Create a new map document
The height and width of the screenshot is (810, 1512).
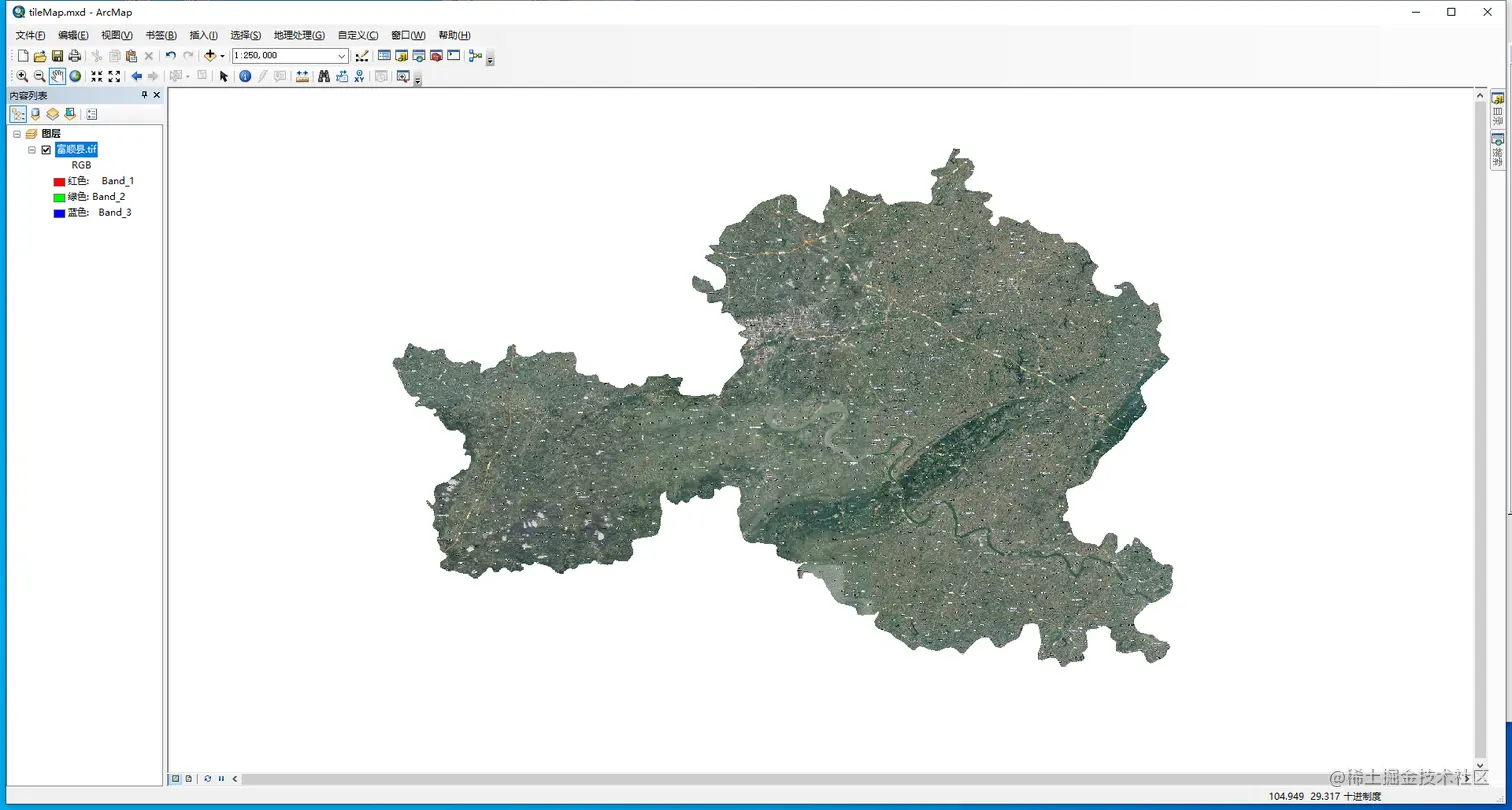(x=23, y=56)
